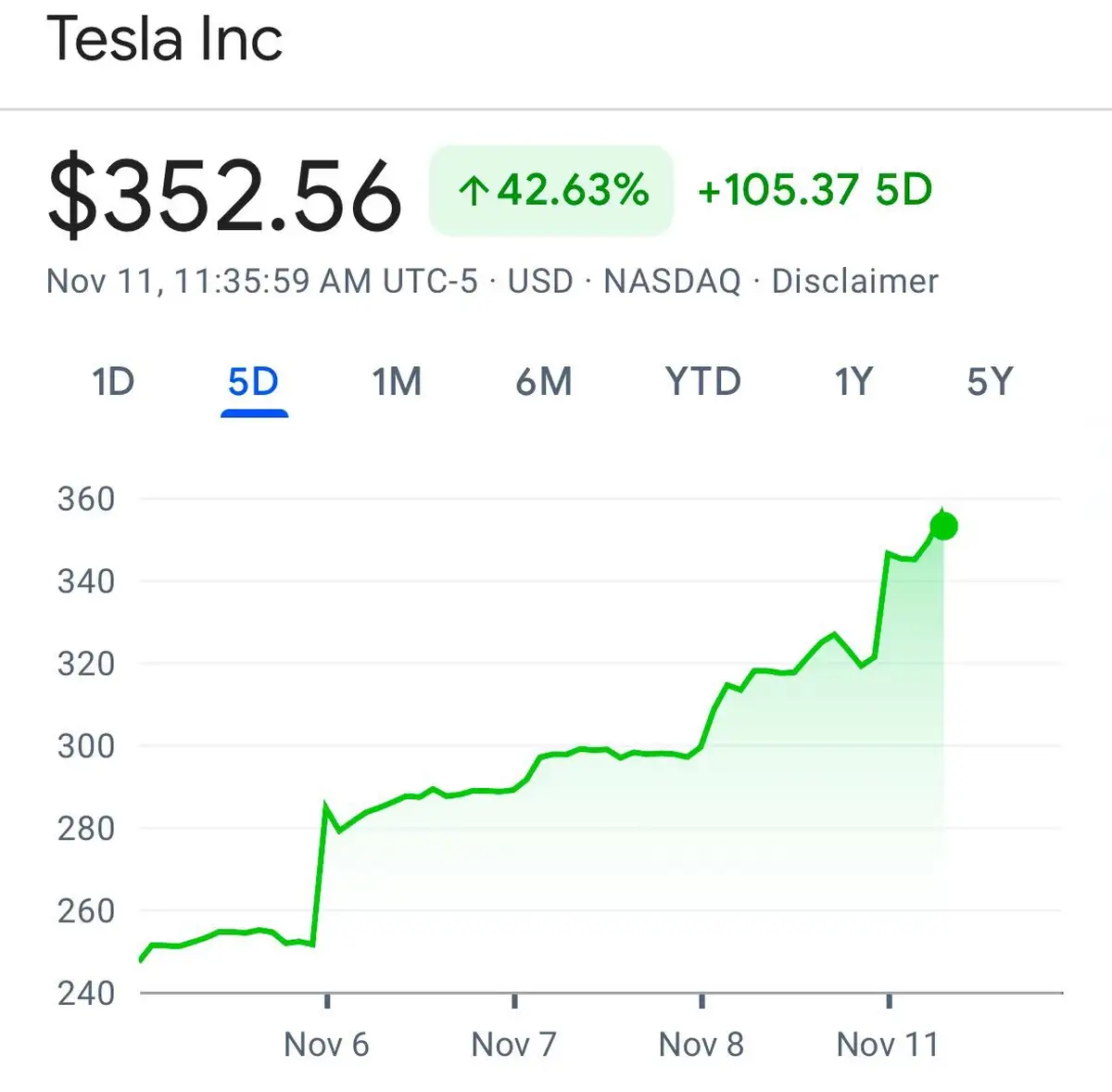Image resolution: width=1112 pixels, height=1092 pixels.
Task: Open the Disclaimer link
Action: [854, 281]
